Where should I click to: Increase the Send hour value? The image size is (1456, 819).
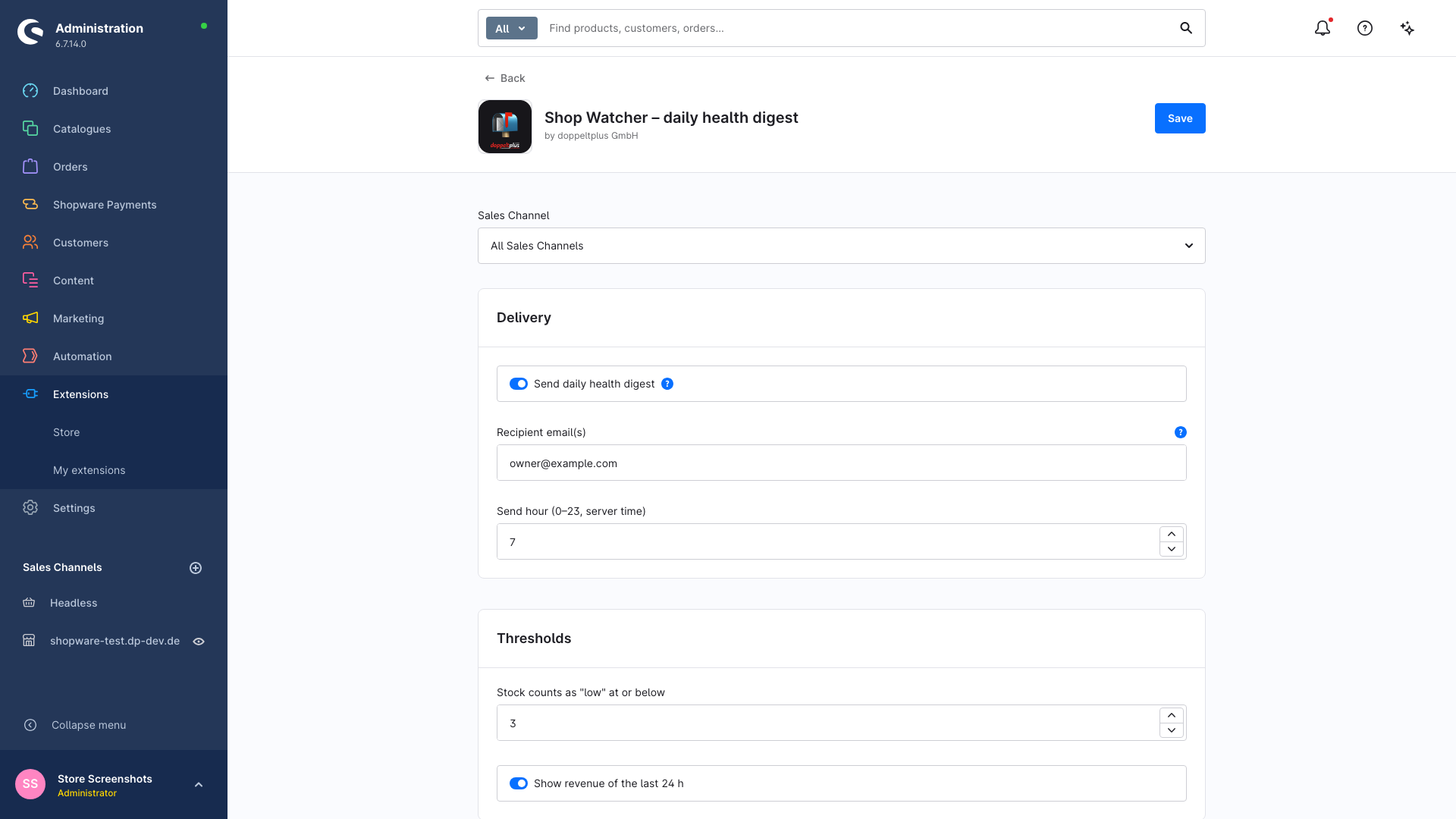pyautogui.click(x=1172, y=534)
